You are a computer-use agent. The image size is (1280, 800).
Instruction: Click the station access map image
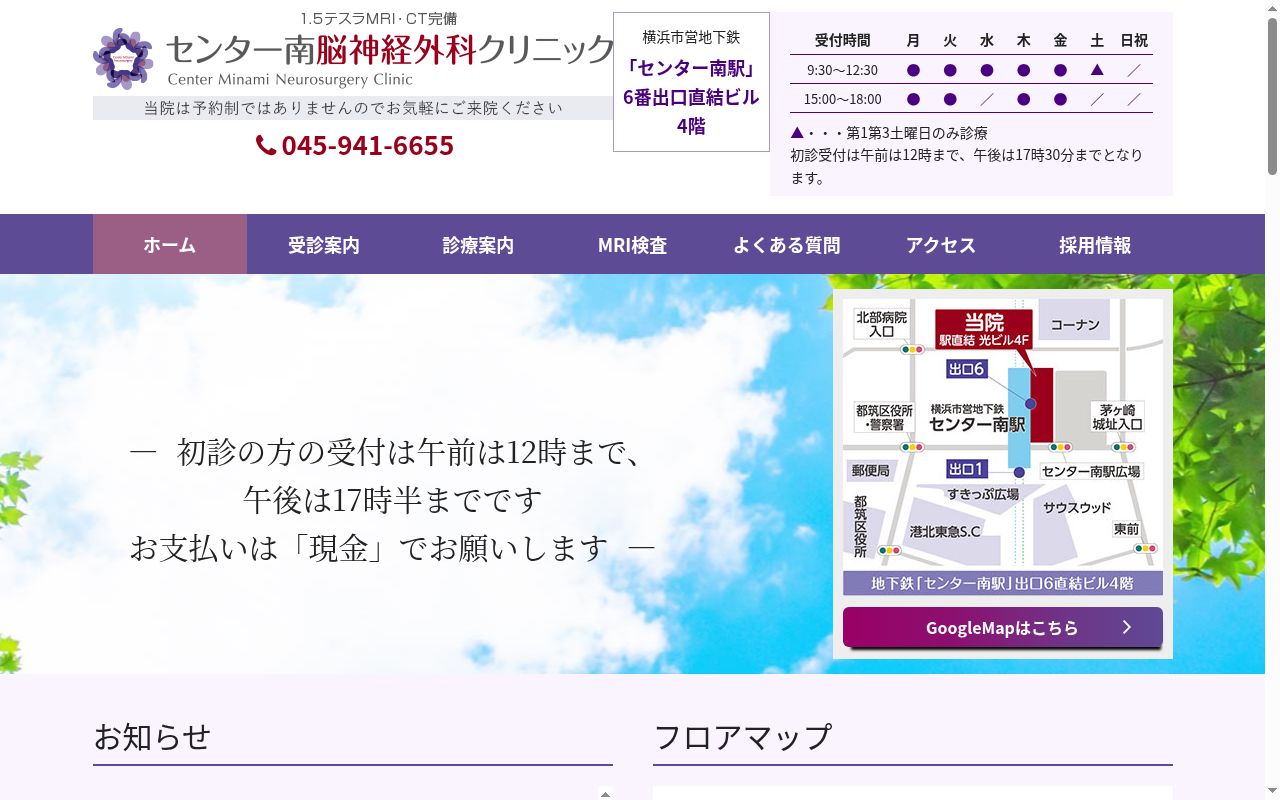tap(1003, 446)
